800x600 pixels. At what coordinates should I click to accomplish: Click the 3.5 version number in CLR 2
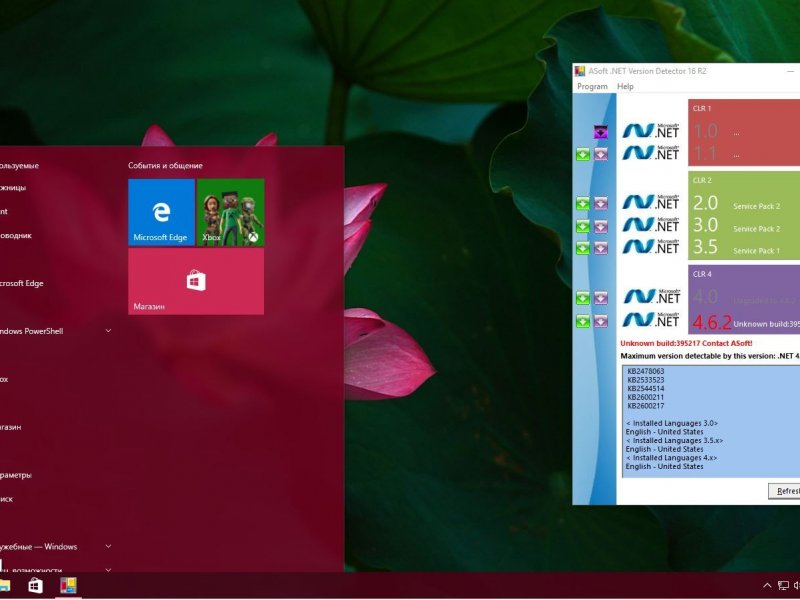(x=705, y=247)
